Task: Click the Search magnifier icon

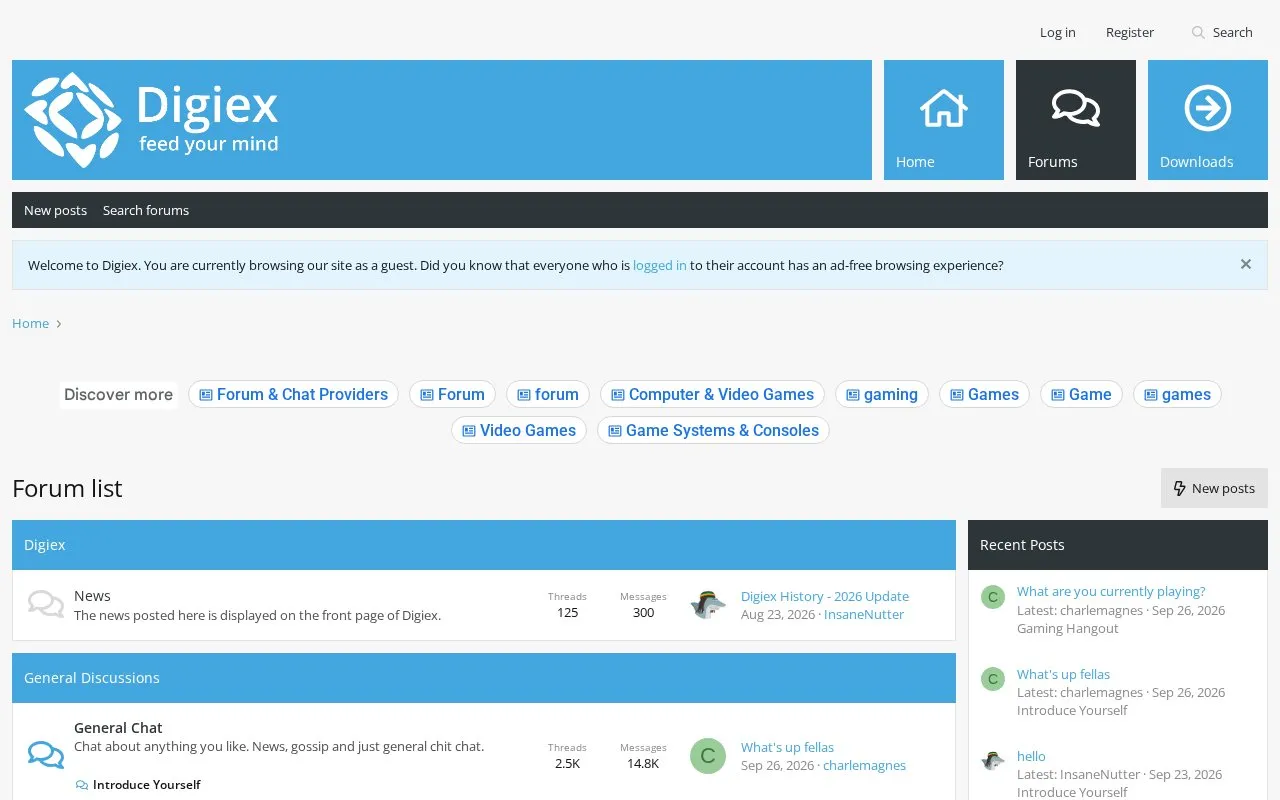Action: [x=1198, y=33]
